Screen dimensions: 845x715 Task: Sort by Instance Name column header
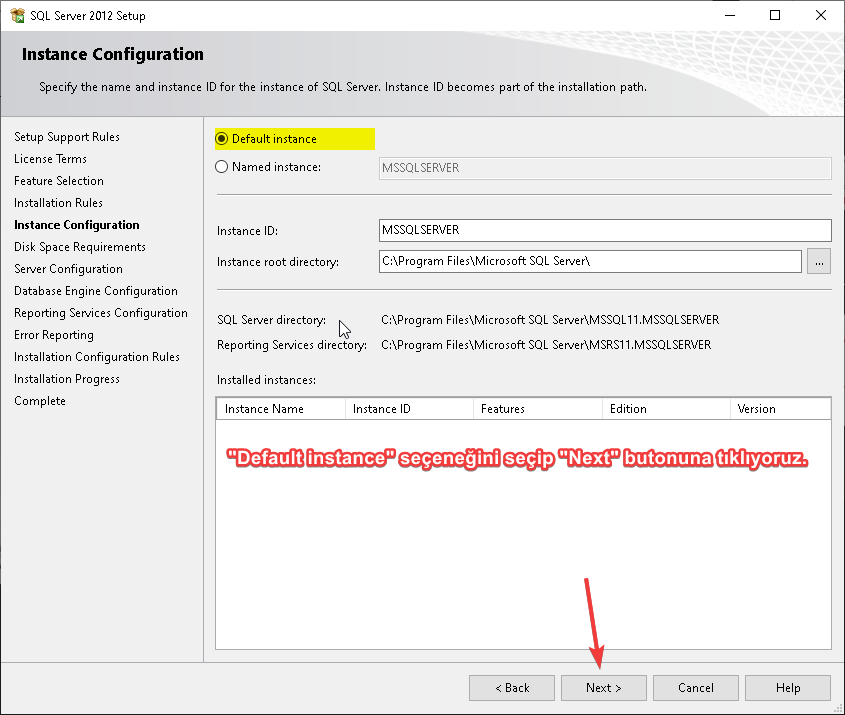280,409
